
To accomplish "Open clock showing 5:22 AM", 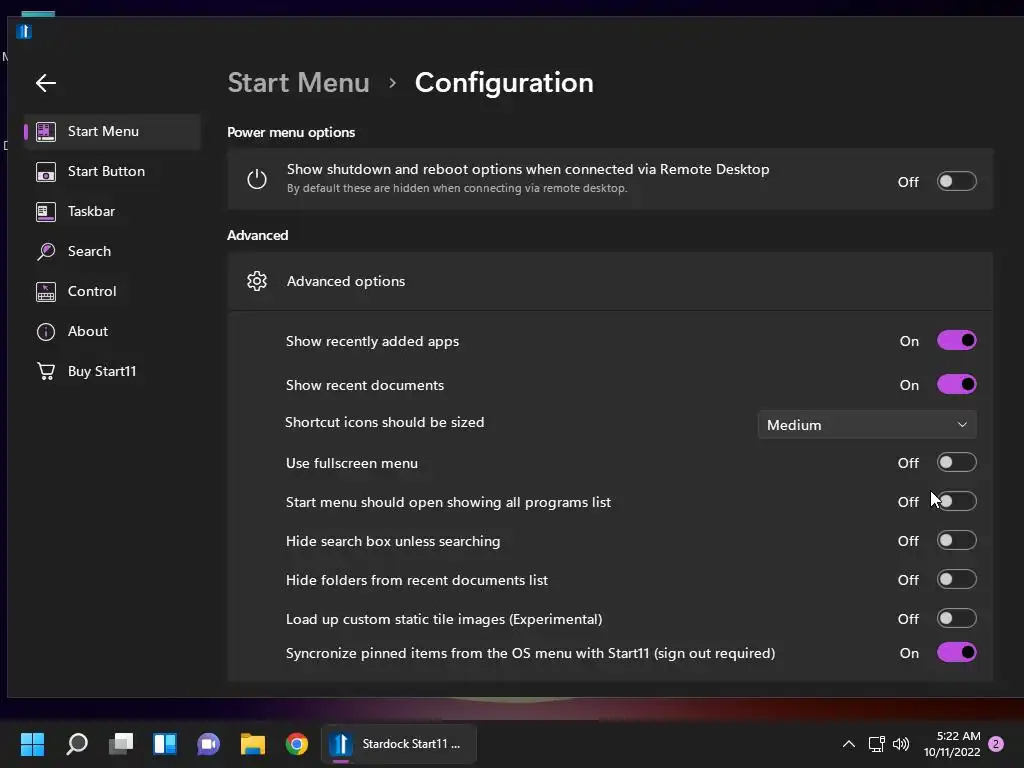I will click(x=952, y=744).
